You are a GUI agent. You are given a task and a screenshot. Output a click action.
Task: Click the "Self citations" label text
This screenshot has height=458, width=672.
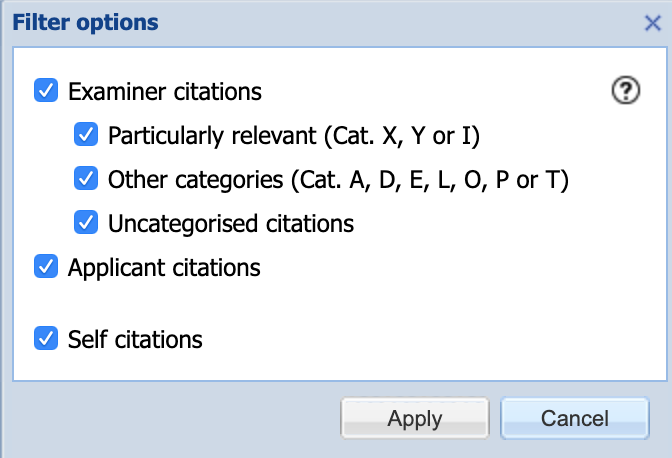point(135,340)
